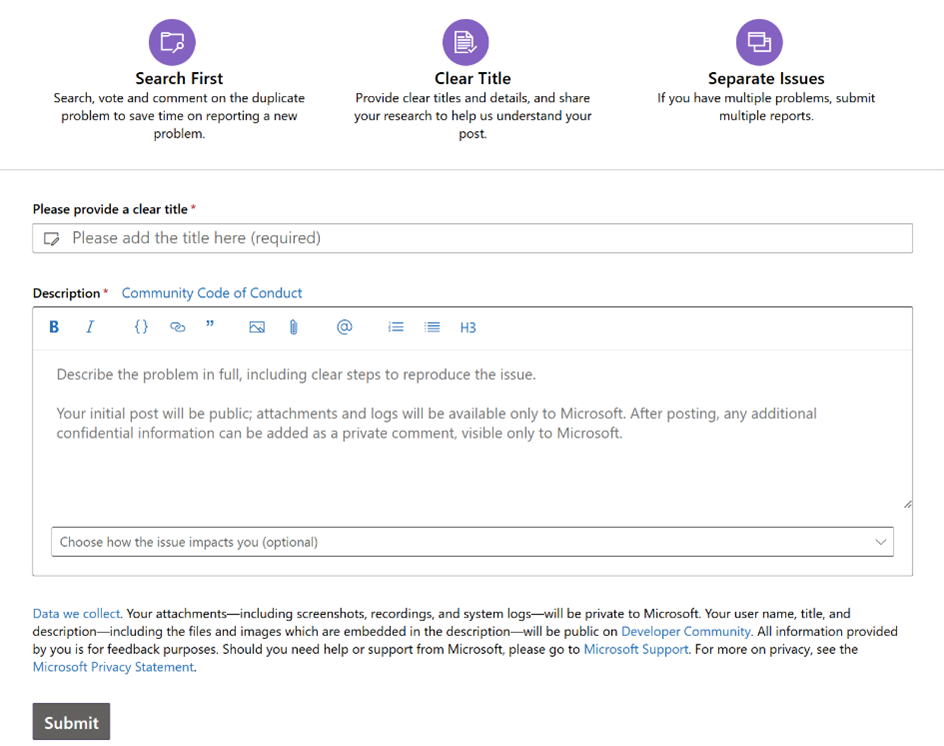Insert an image using picture icon
The image size is (944, 746).
(257, 327)
